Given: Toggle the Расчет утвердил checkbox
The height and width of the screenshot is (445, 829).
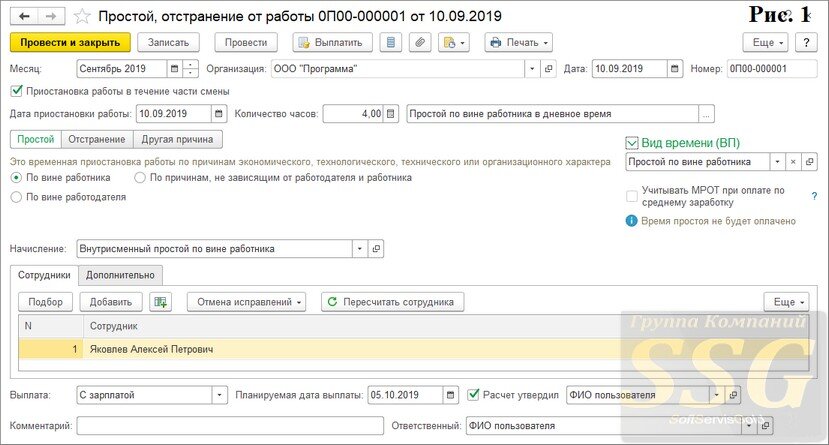Looking at the screenshot, I should point(474,394).
